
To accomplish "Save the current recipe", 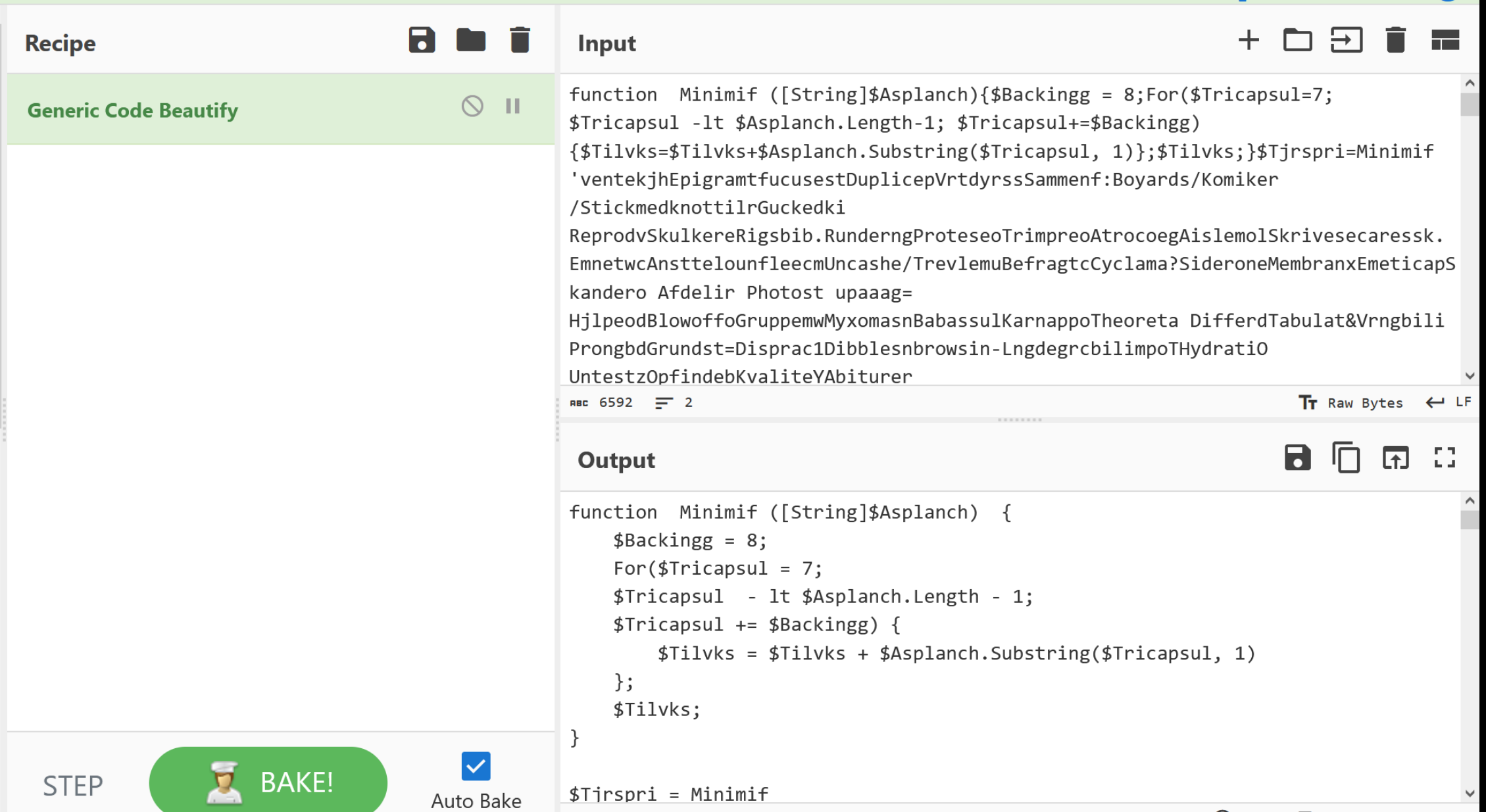I will [422, 41].
